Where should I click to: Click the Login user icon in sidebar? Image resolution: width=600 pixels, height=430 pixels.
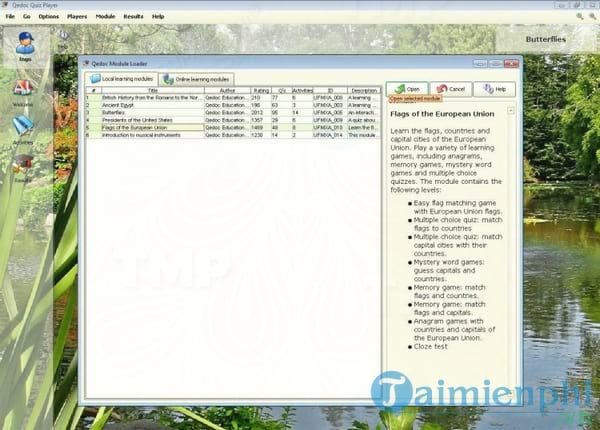pyautogui.click(x=23, y=44)
